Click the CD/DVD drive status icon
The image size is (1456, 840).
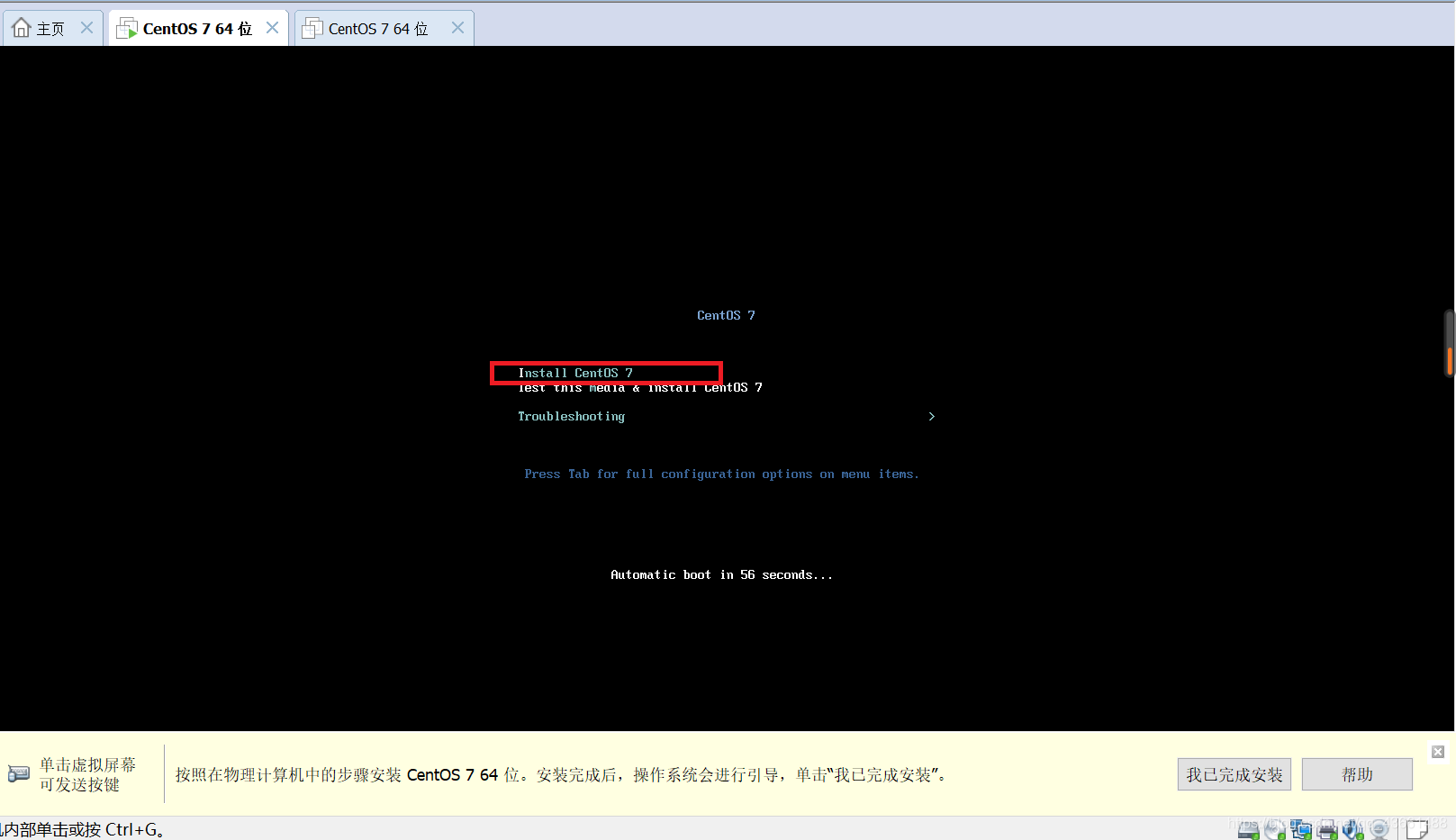click(x=1275, y=829)
